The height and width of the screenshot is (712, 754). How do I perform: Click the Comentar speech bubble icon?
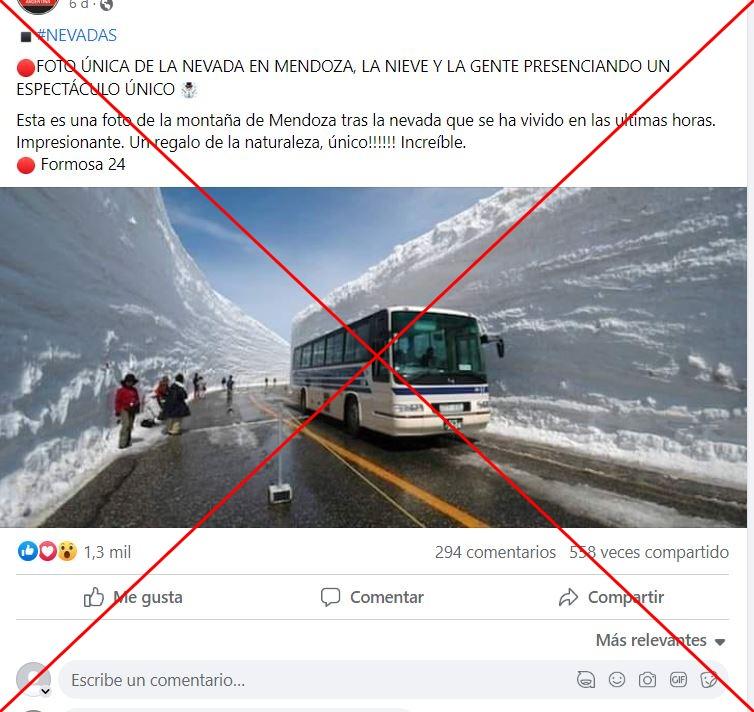[x=330, y=597]
